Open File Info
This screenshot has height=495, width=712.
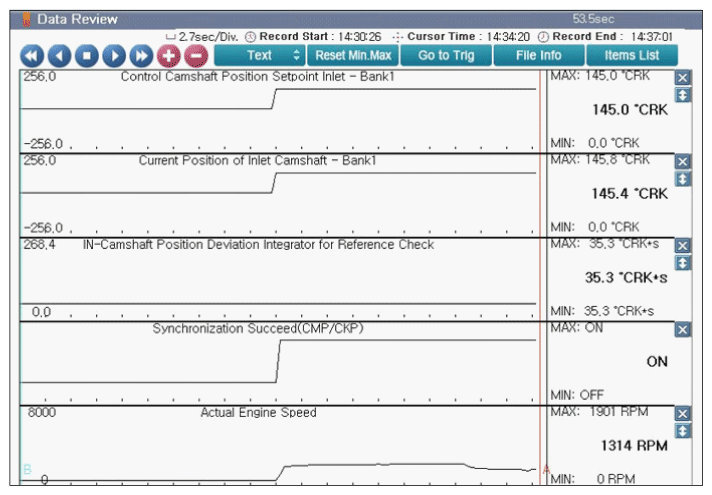pyautogui.click(x=538, y=55)
